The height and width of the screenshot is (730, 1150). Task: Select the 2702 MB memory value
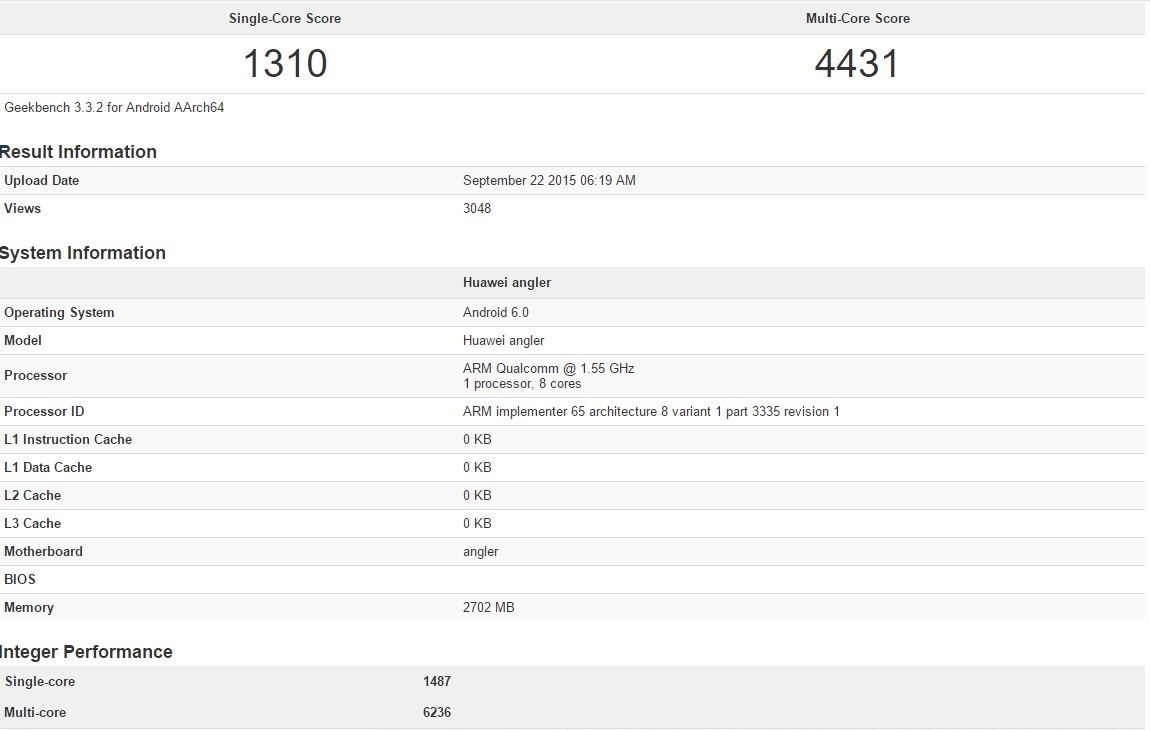(488, 607)
